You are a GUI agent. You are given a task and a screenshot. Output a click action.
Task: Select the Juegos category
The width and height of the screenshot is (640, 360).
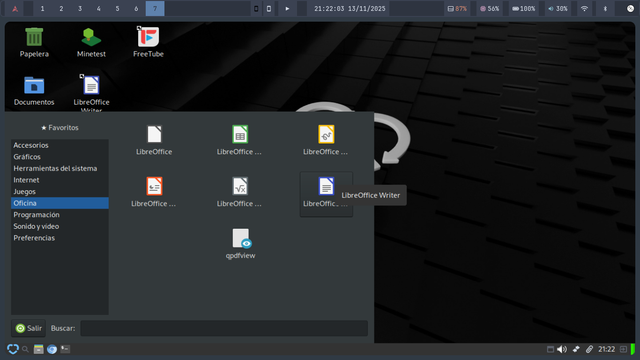(60, 192)
